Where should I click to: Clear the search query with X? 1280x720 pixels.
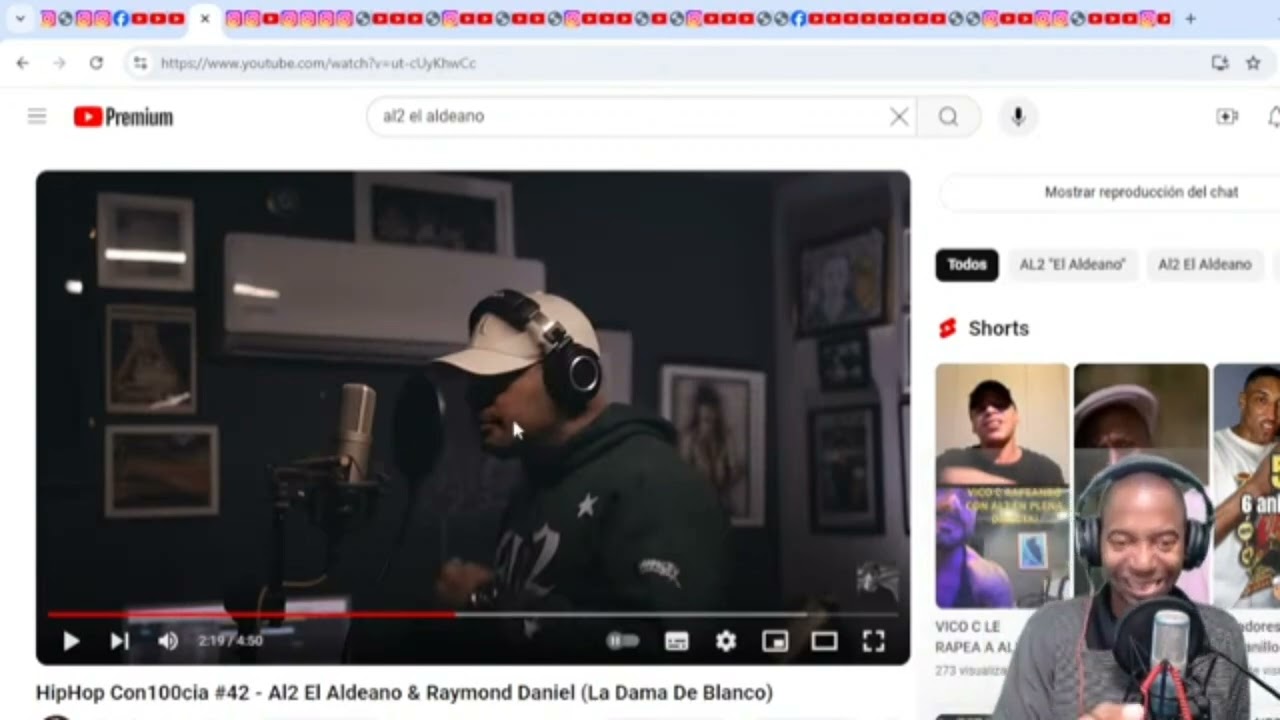click(899, 117)
